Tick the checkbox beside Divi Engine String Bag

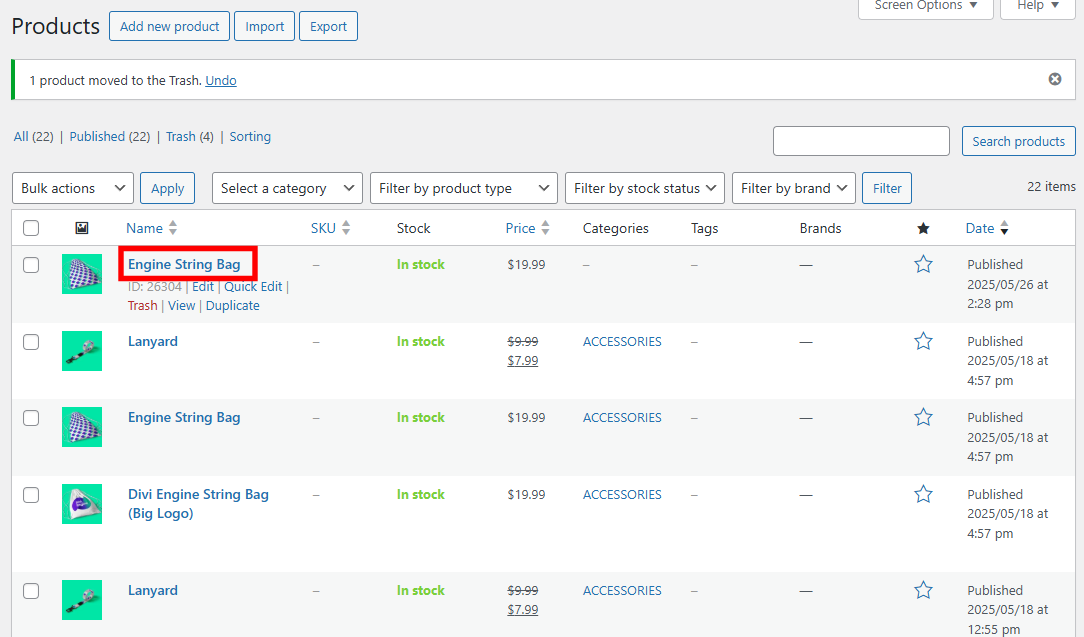pos(31,494)
